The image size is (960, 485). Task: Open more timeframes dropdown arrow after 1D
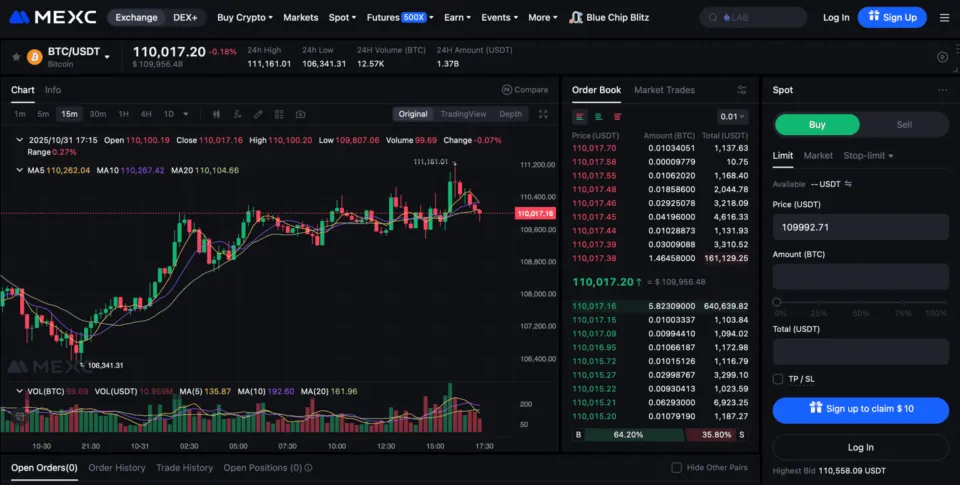[186, 115]
